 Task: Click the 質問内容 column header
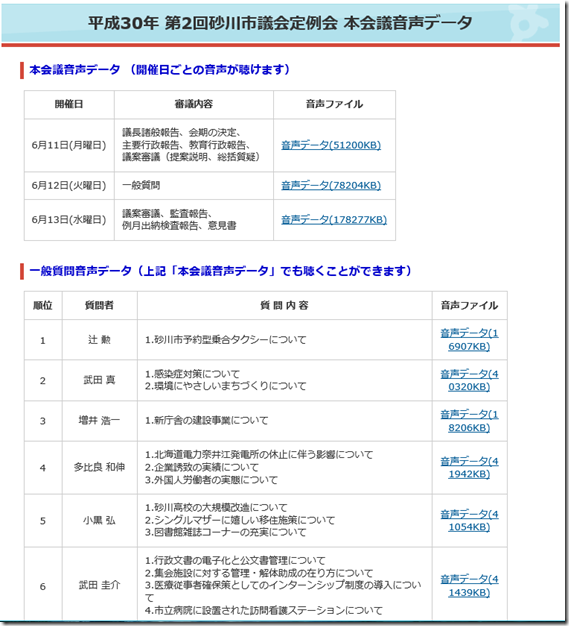tap(284, 305)
